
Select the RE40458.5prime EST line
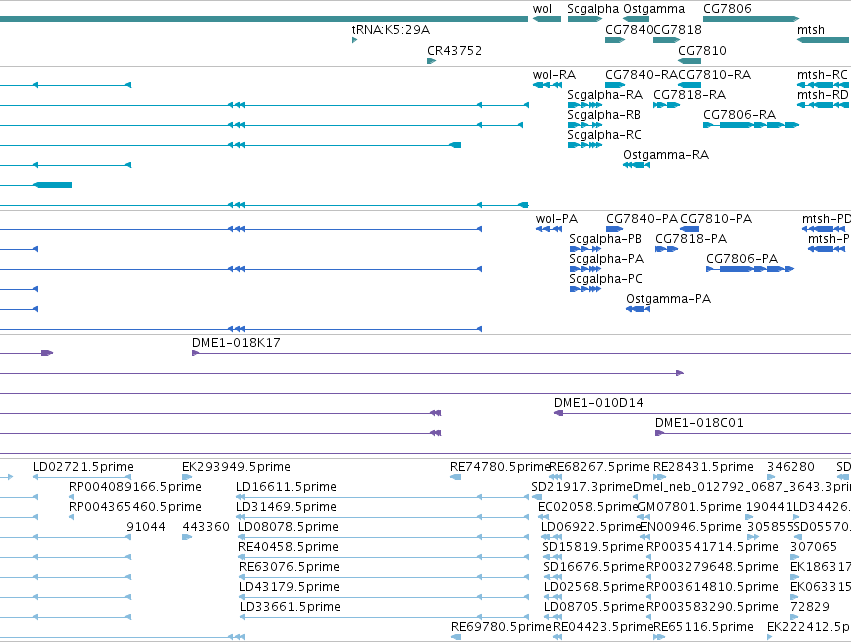click(384, 557)
